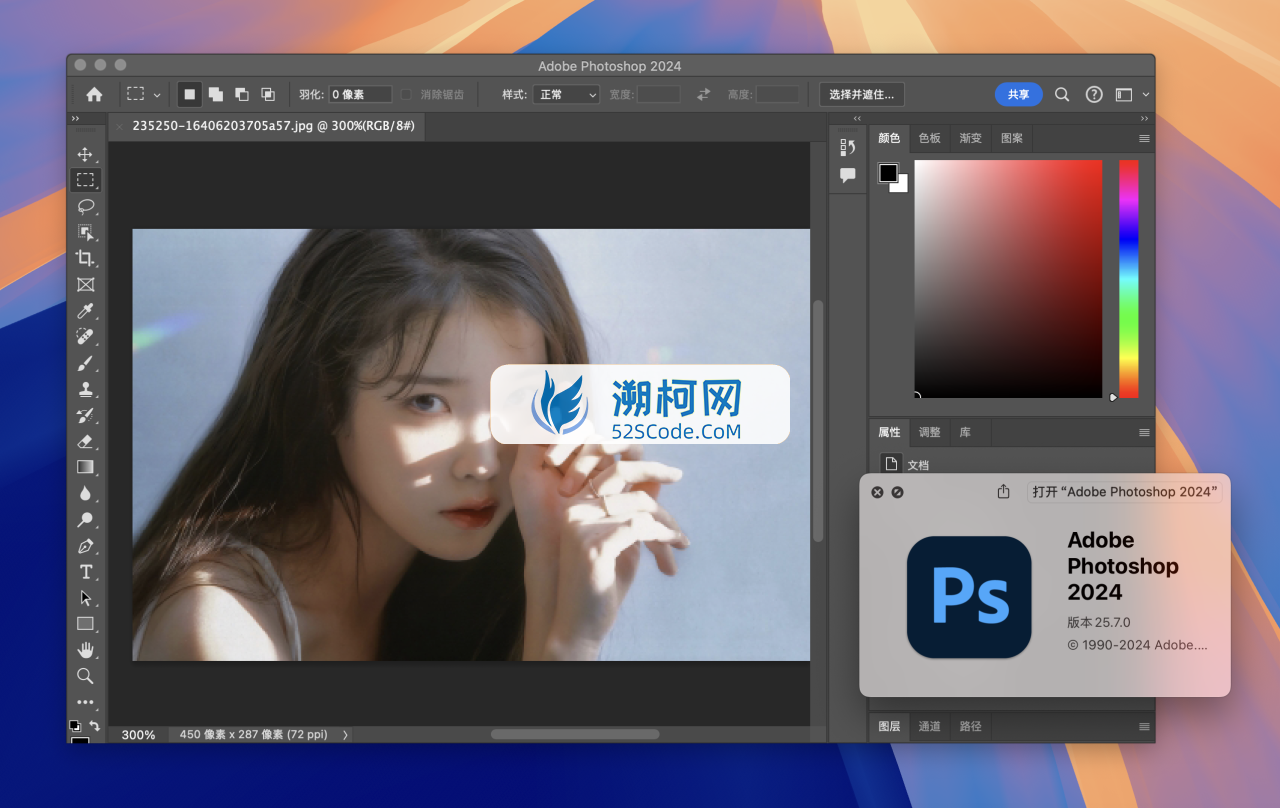This screenshot has height=808, width=1280.
Task: Swap foreground and background colors in toolbox
Action: pos(95,726)
